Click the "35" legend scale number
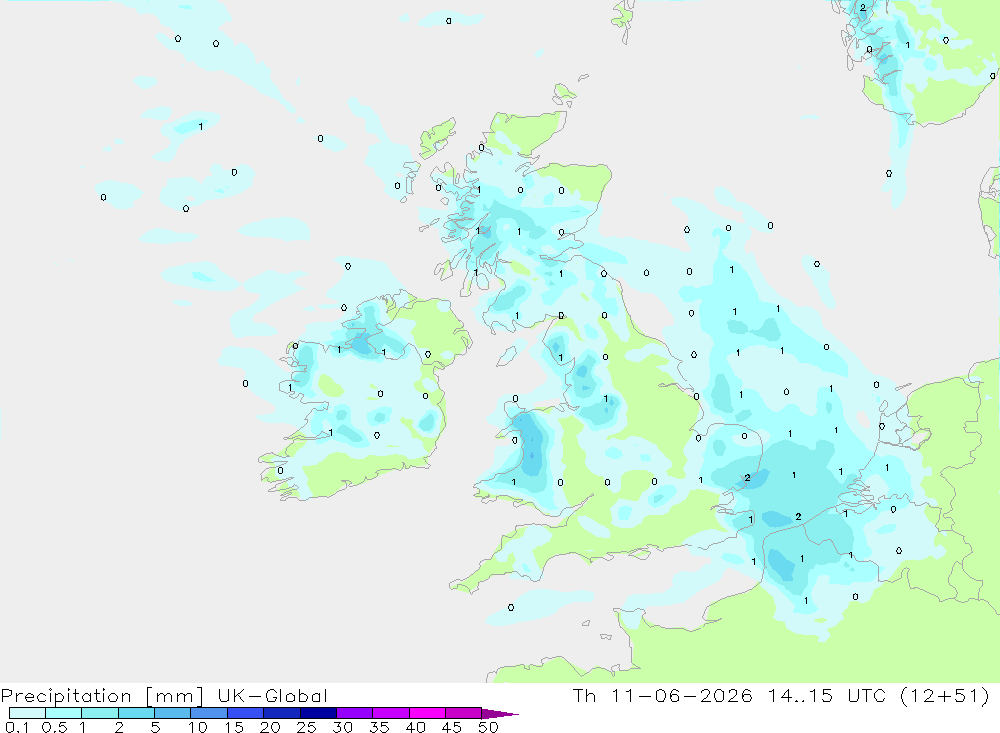Image resolution: width=1000 pixels, height=733 pixels. click(x=379, y=727)
